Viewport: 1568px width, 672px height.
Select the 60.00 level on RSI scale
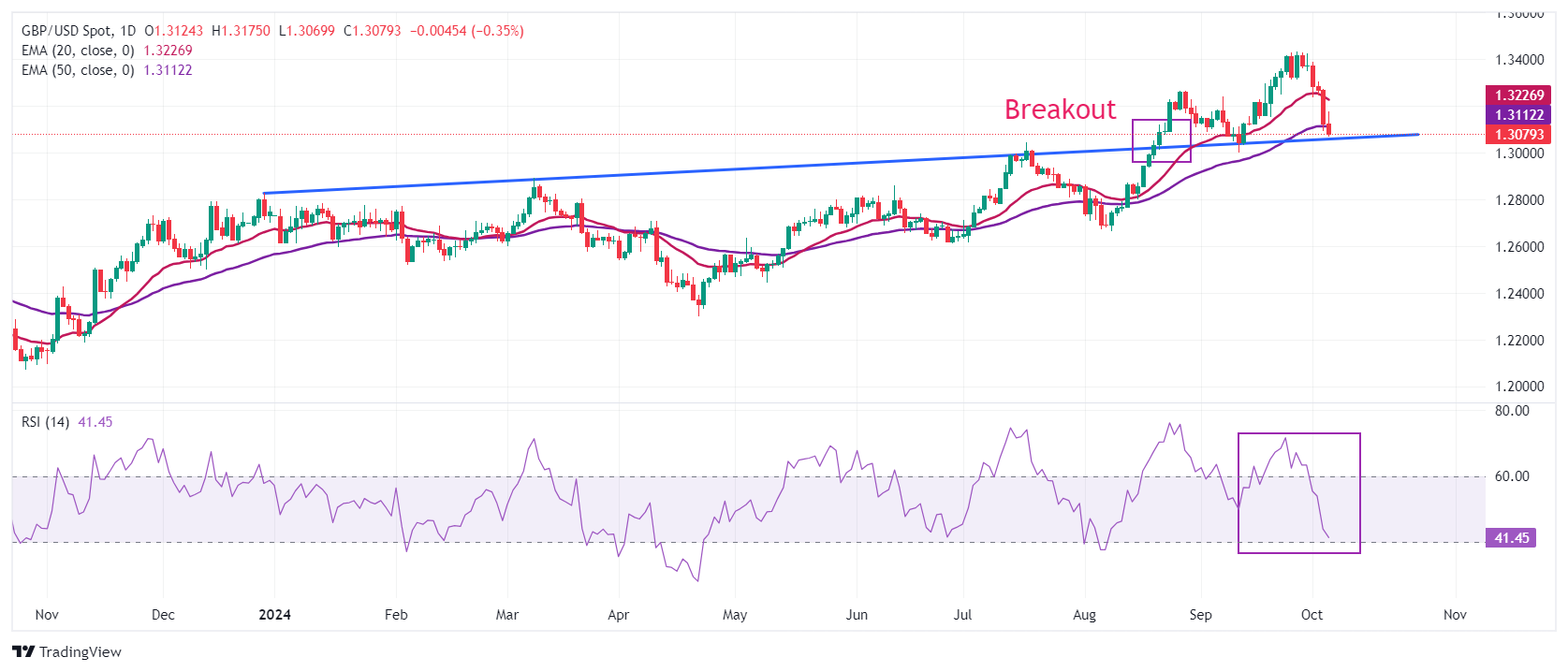point(1512,476)
